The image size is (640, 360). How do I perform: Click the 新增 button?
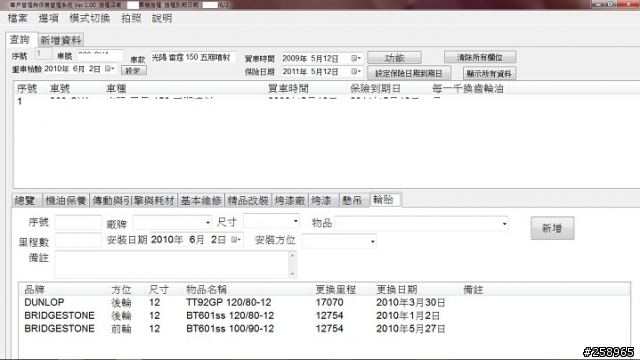click(552, 228)
